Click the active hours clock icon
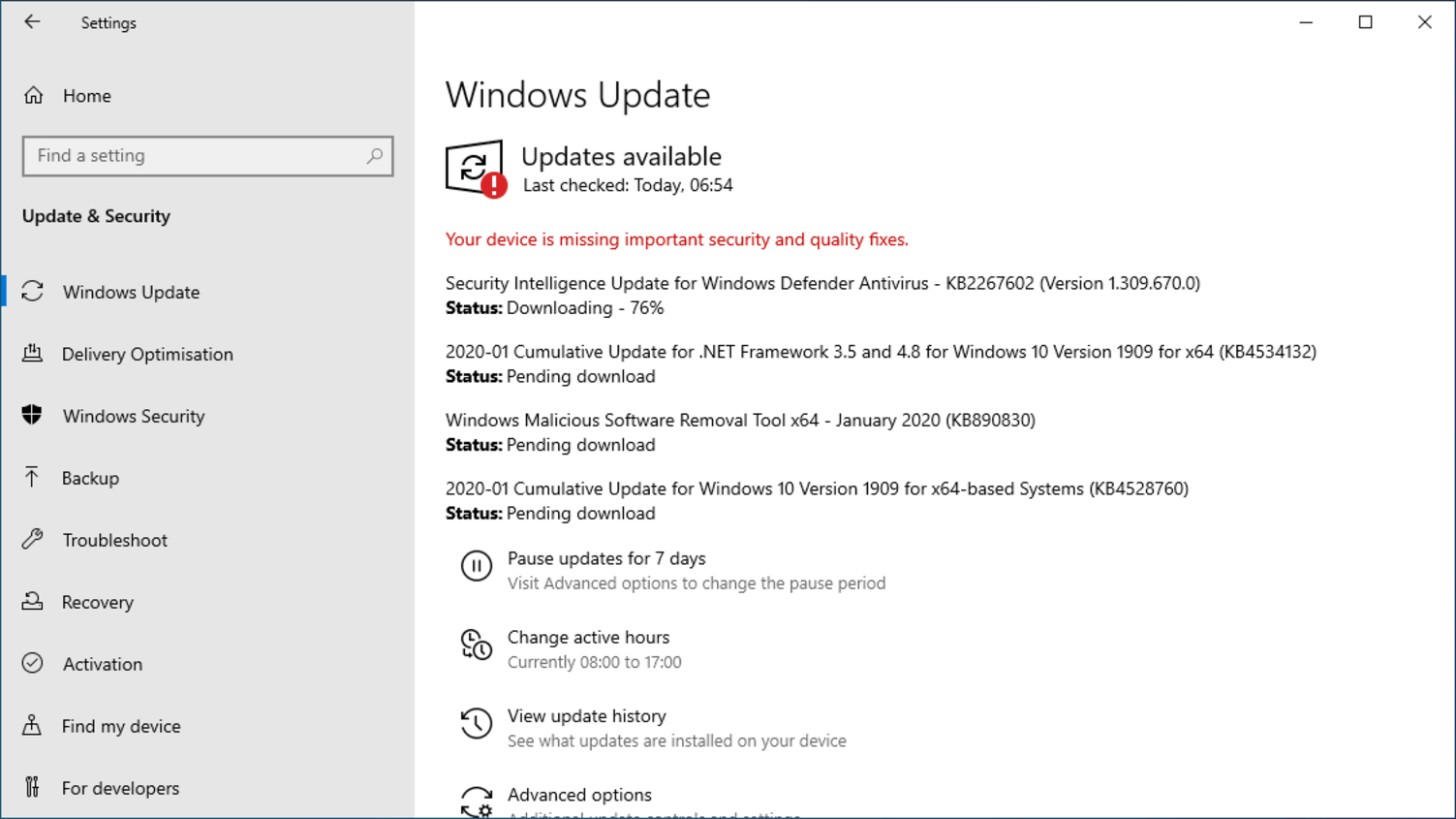Image resolution: width=1456 pixels, height=819 pixels. [x=476, y=645]
